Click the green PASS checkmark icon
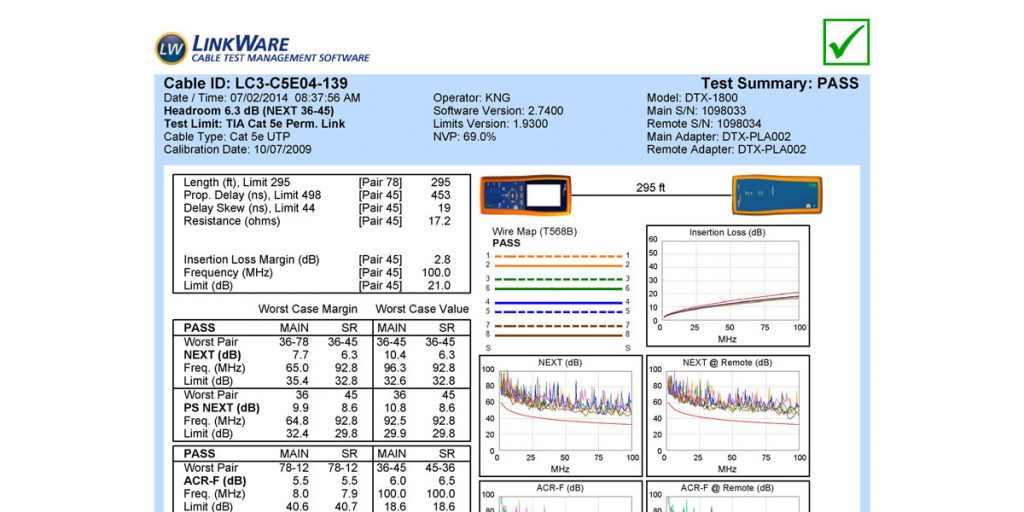The image size is (1024, 512). click(846, 42)
